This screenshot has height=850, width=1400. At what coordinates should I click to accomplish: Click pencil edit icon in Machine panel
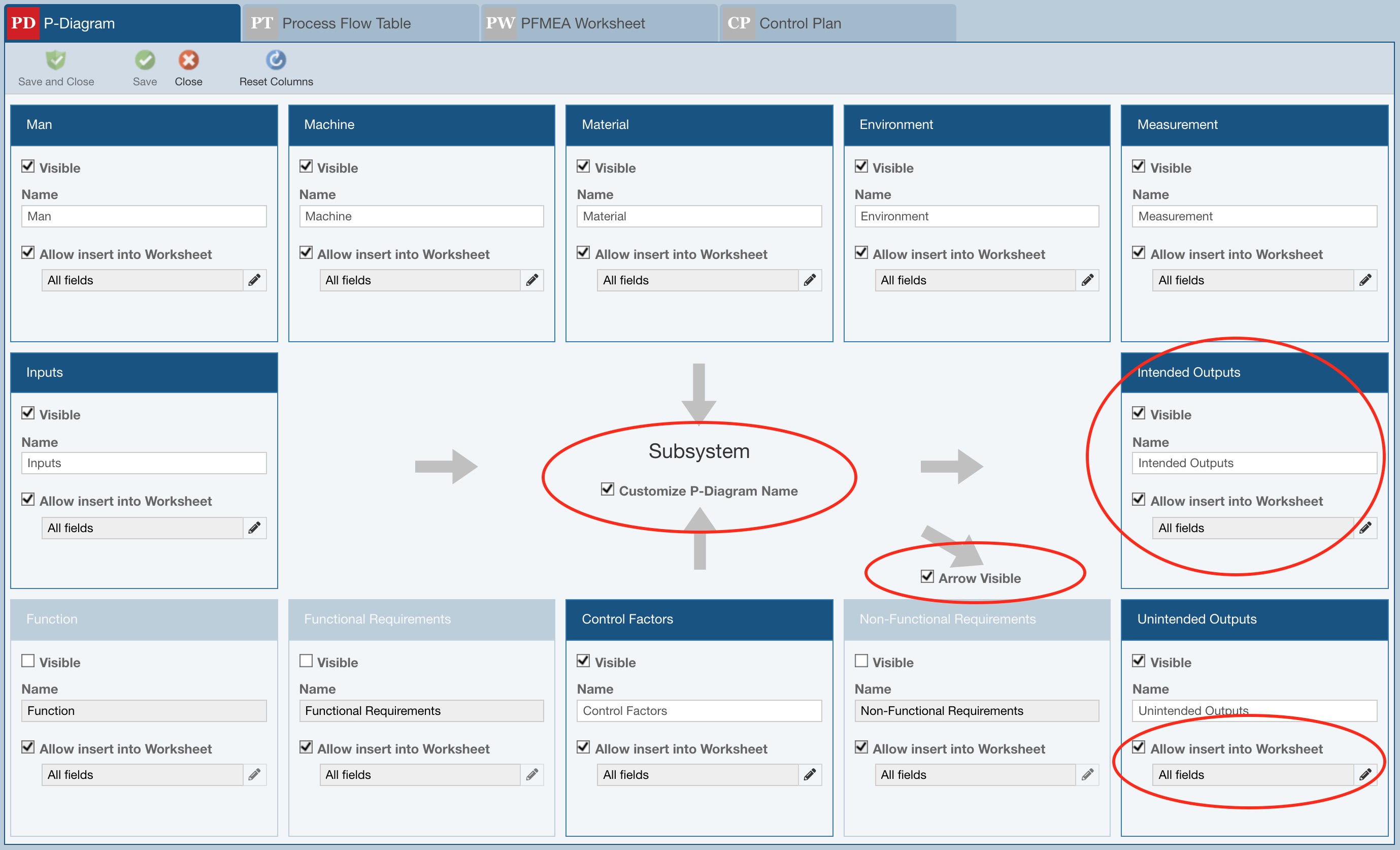[532, 280]
